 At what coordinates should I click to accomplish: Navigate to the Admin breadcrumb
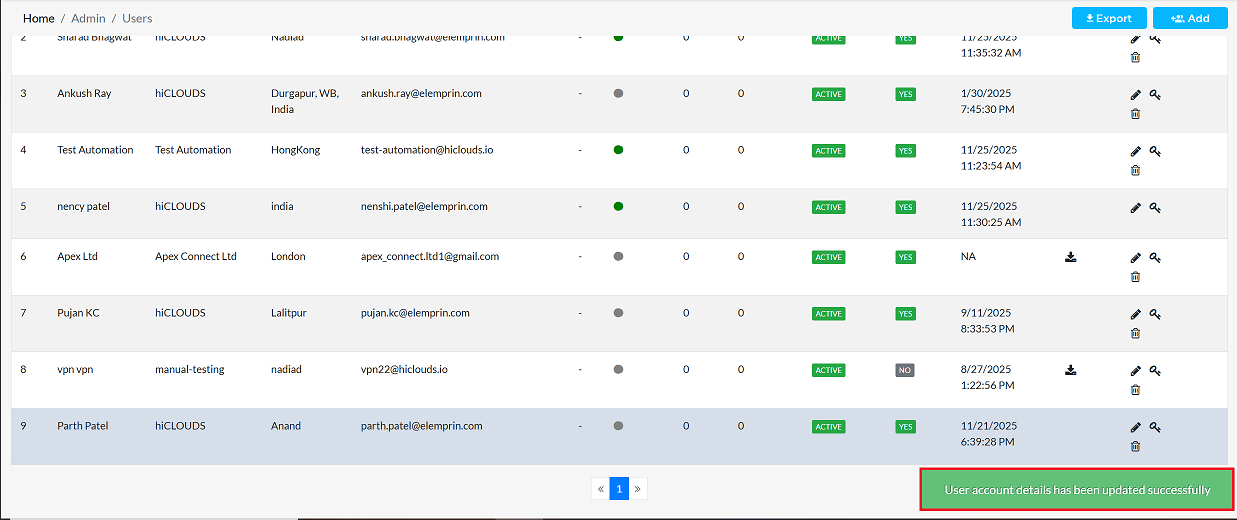click(88, 18)
